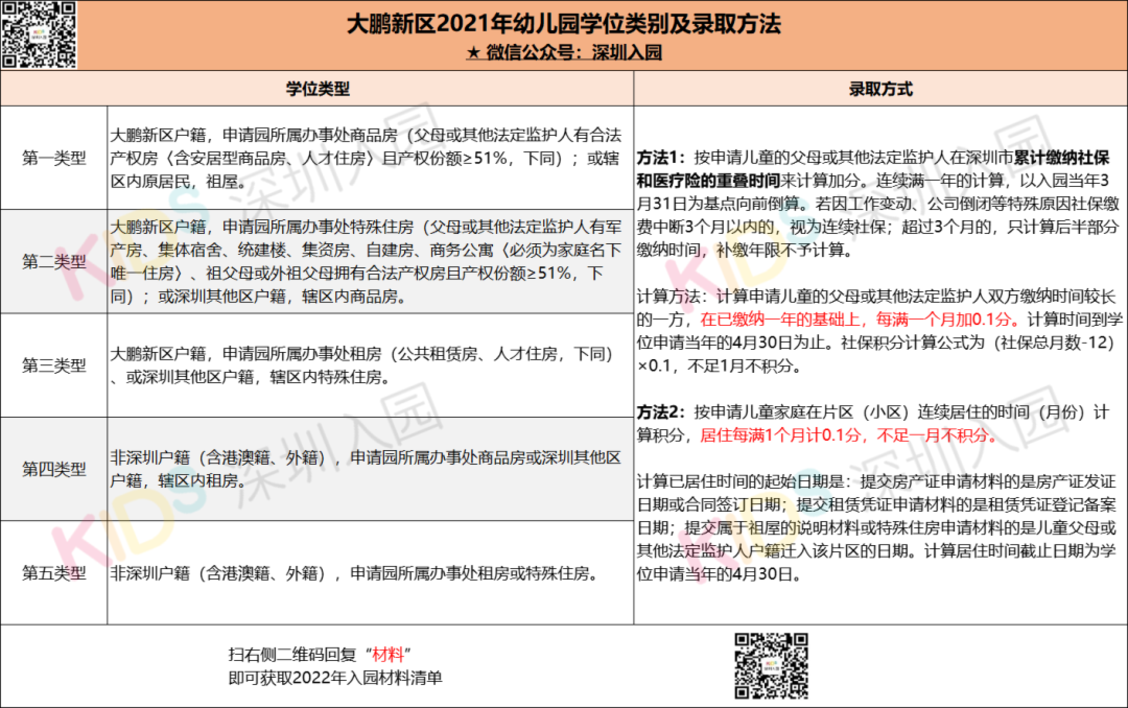Click the QR code beside the title

pyautogui.click(x=39, y=35)
